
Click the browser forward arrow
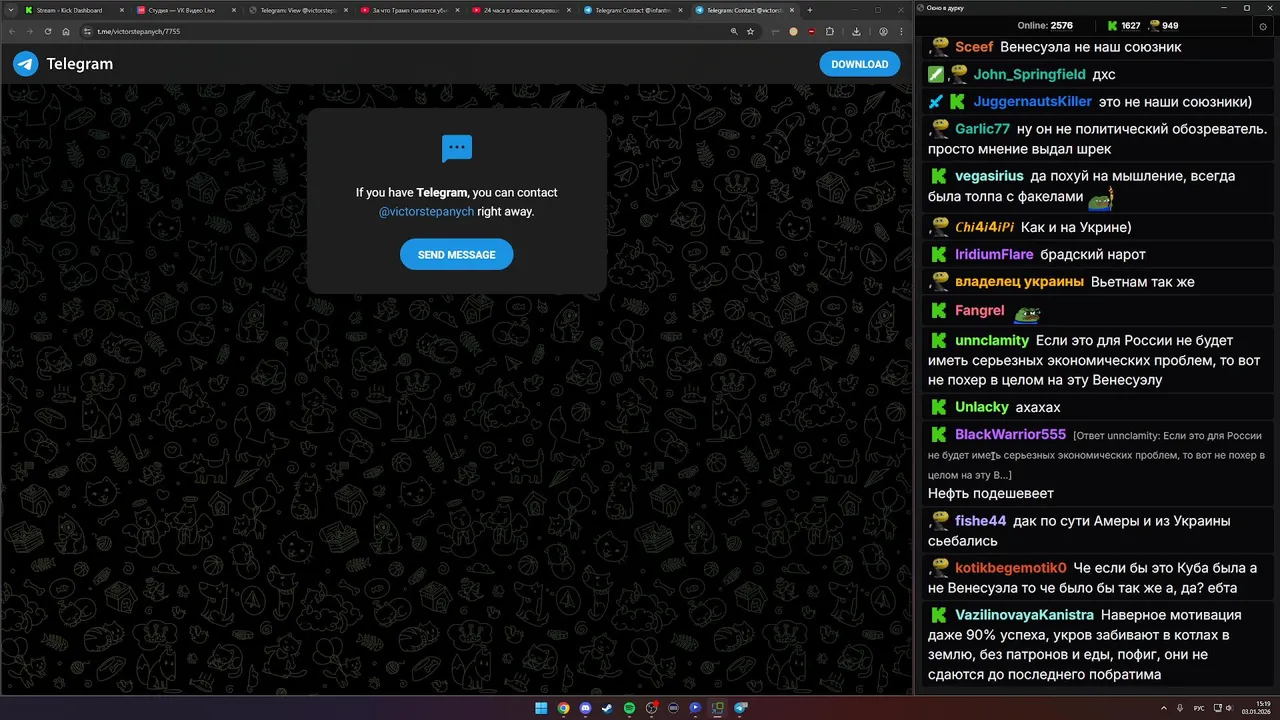[30, 31]
